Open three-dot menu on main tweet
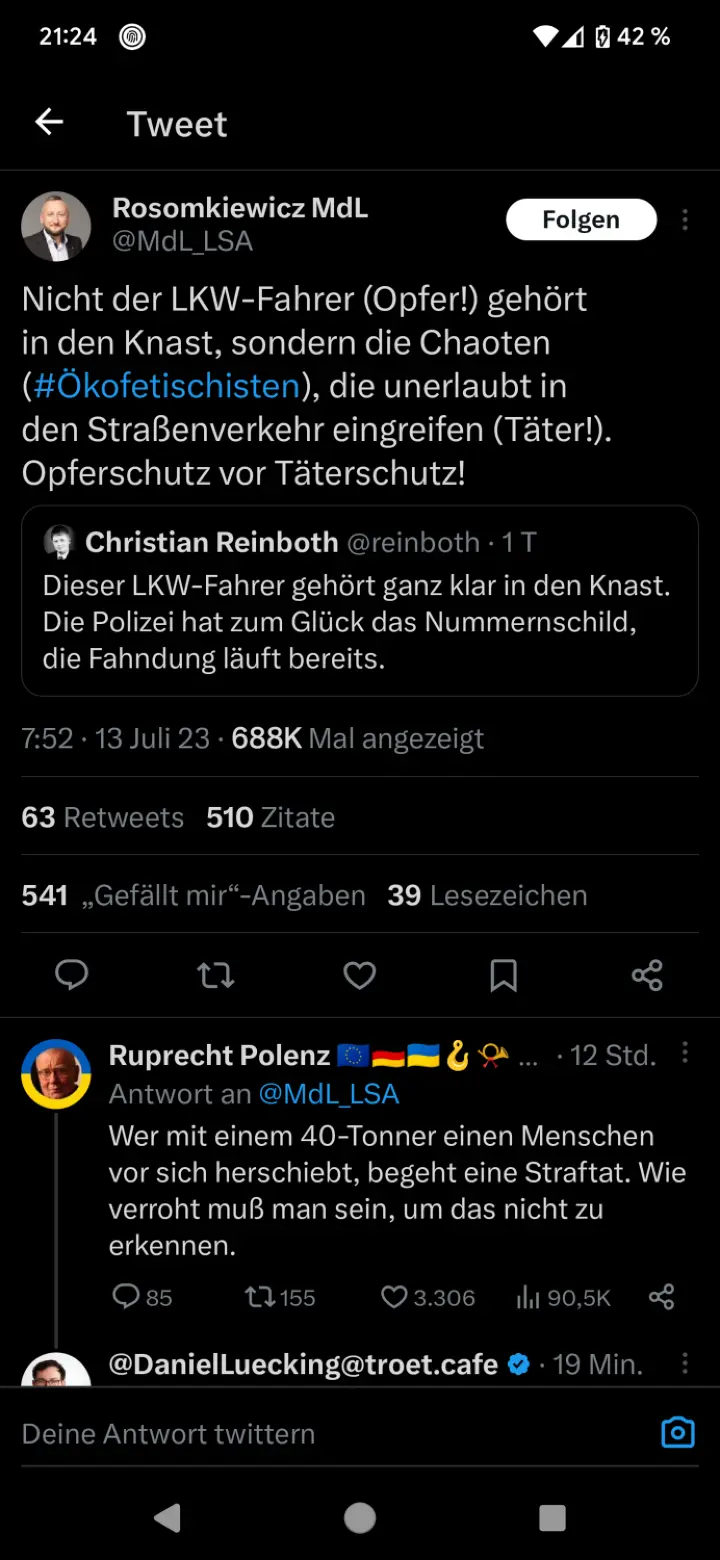The height and width of the screenshot is (1560, 720). coord(685,220)
